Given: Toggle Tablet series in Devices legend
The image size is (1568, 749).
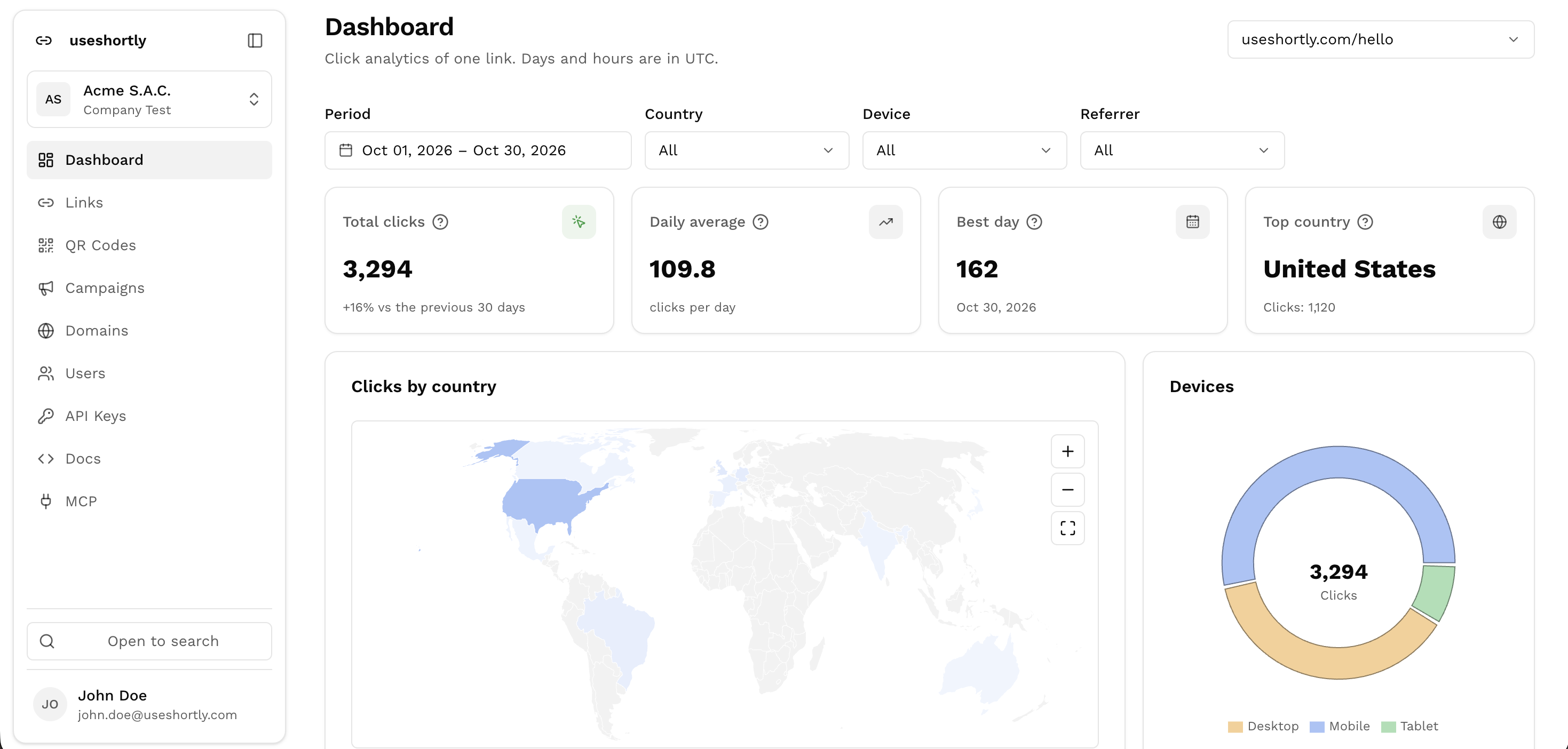Looking at the screenshot, I should click(1409, 726).
